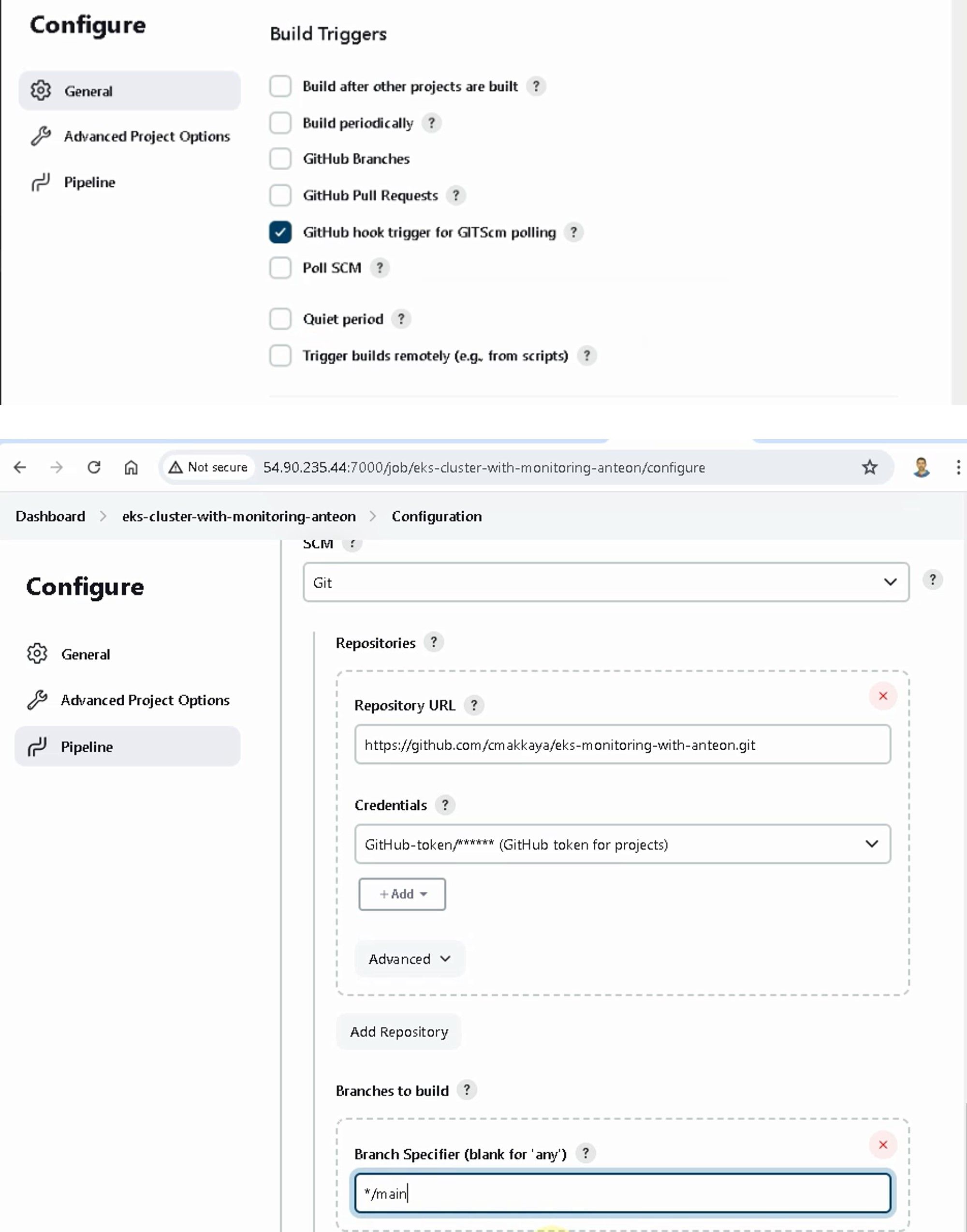The image size is (967, 1232).
Task: Delete branch specifier with red X
Action: 883,1145
